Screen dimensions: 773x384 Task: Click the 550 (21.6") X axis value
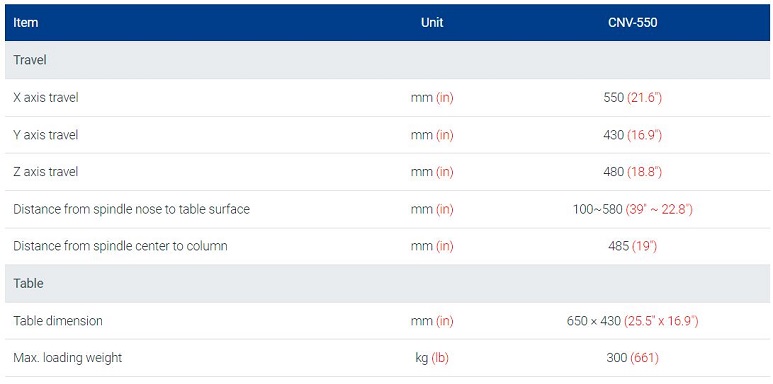(x=632, y=98)
